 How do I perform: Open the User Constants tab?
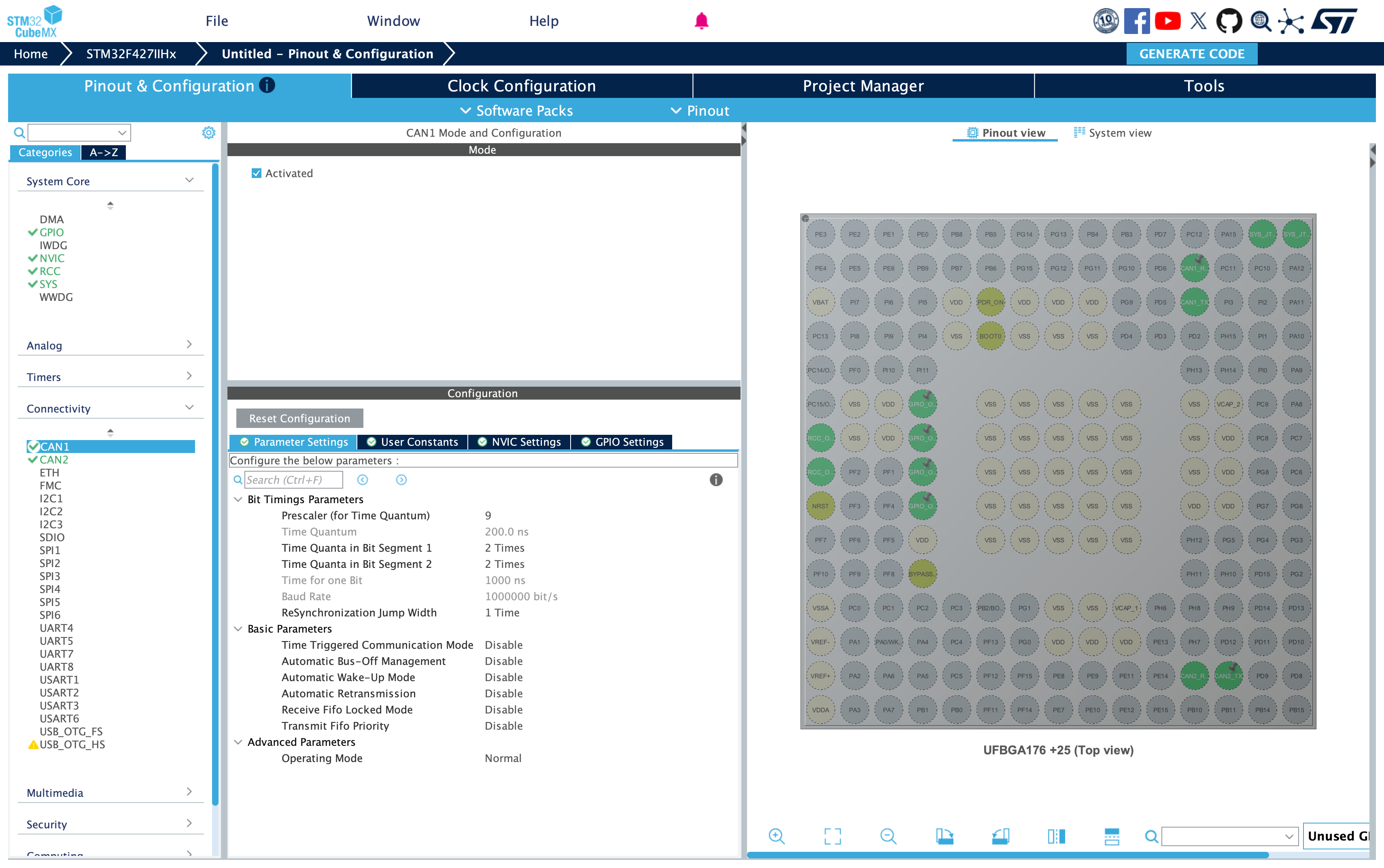tap(412, 441)
